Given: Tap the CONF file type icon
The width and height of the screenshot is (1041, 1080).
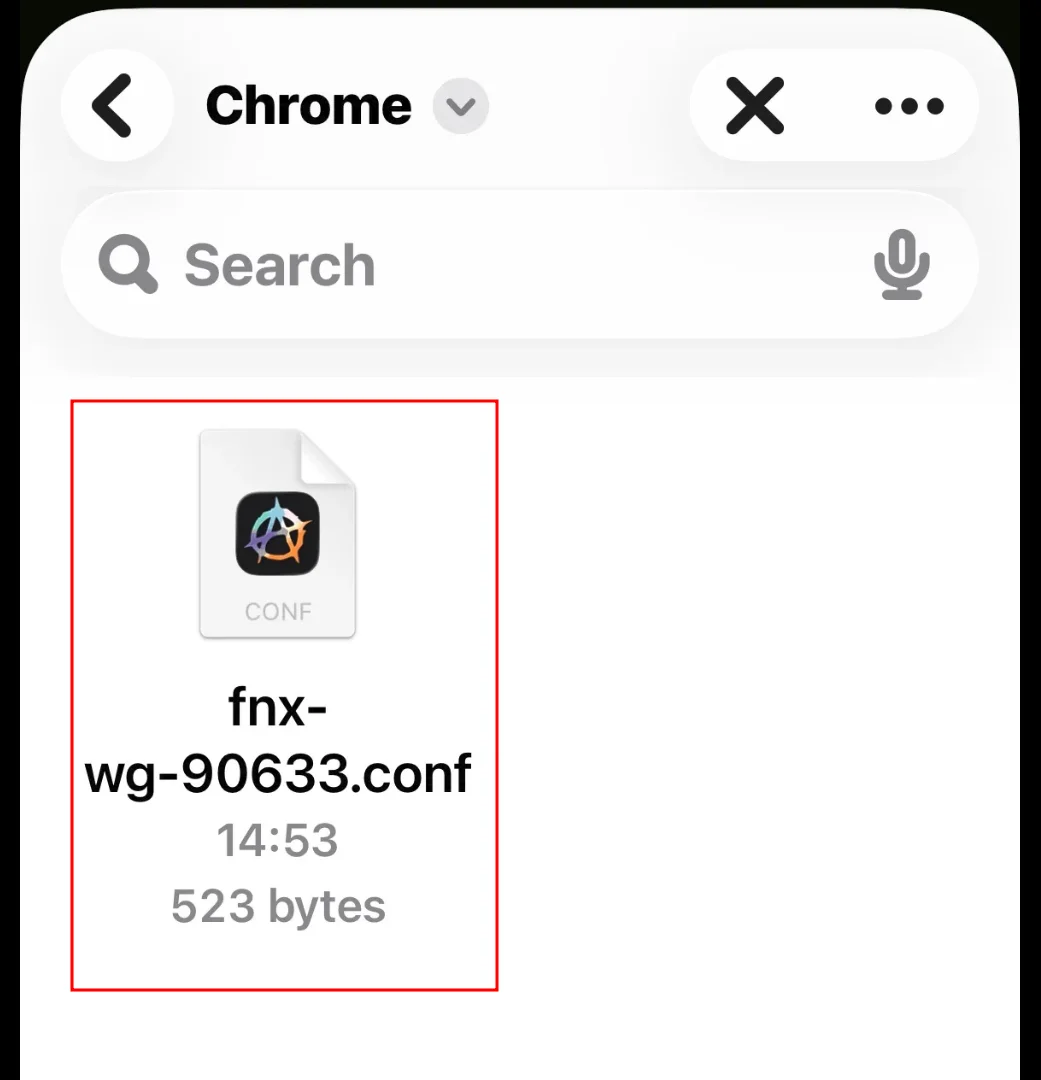Looking at the screenshot, I should coord(277,611).
